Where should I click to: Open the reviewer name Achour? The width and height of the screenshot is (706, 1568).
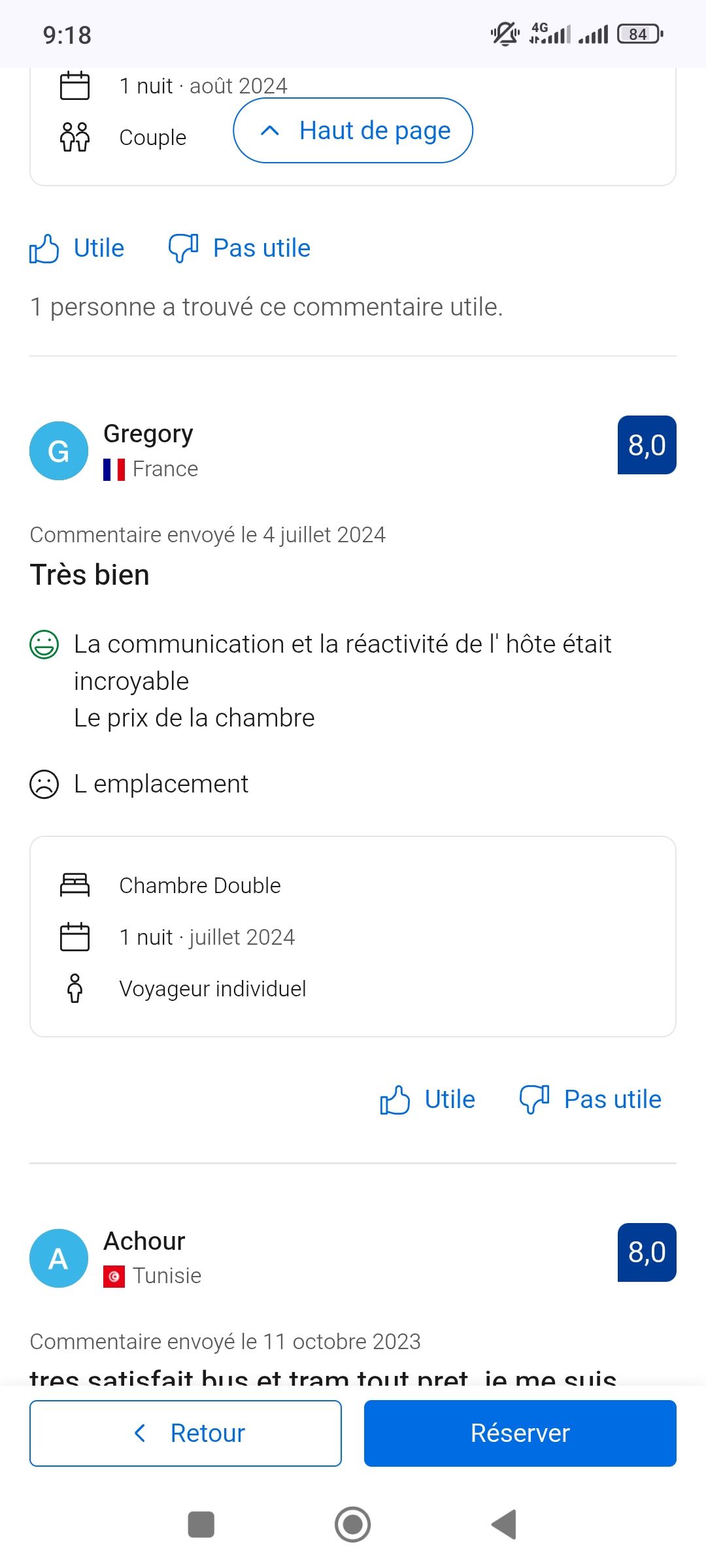[x=144, y=1241]
